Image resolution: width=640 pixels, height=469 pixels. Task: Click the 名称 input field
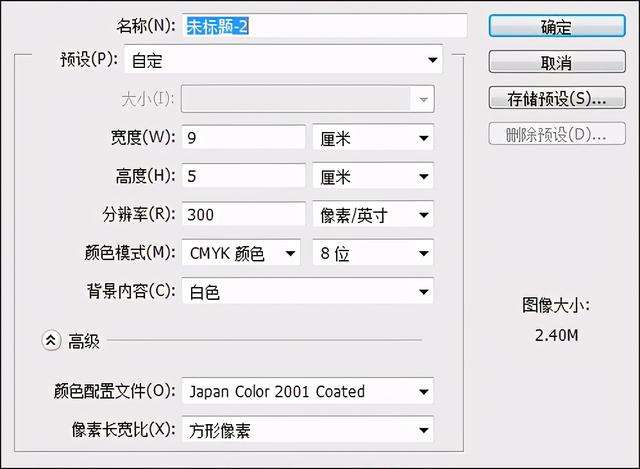324,26
